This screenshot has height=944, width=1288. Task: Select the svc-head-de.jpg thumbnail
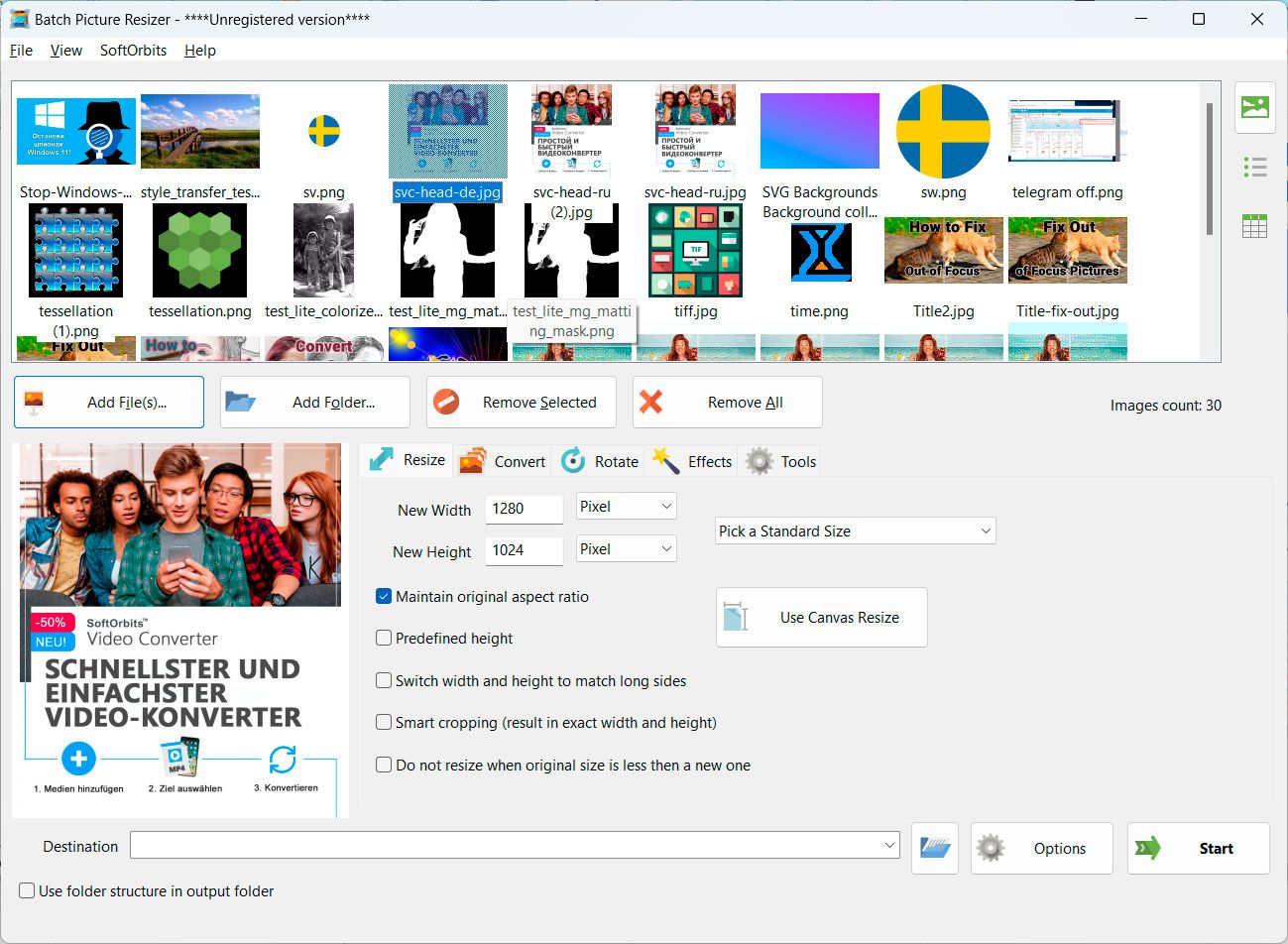pyautogui.click(x=448, y=131)
